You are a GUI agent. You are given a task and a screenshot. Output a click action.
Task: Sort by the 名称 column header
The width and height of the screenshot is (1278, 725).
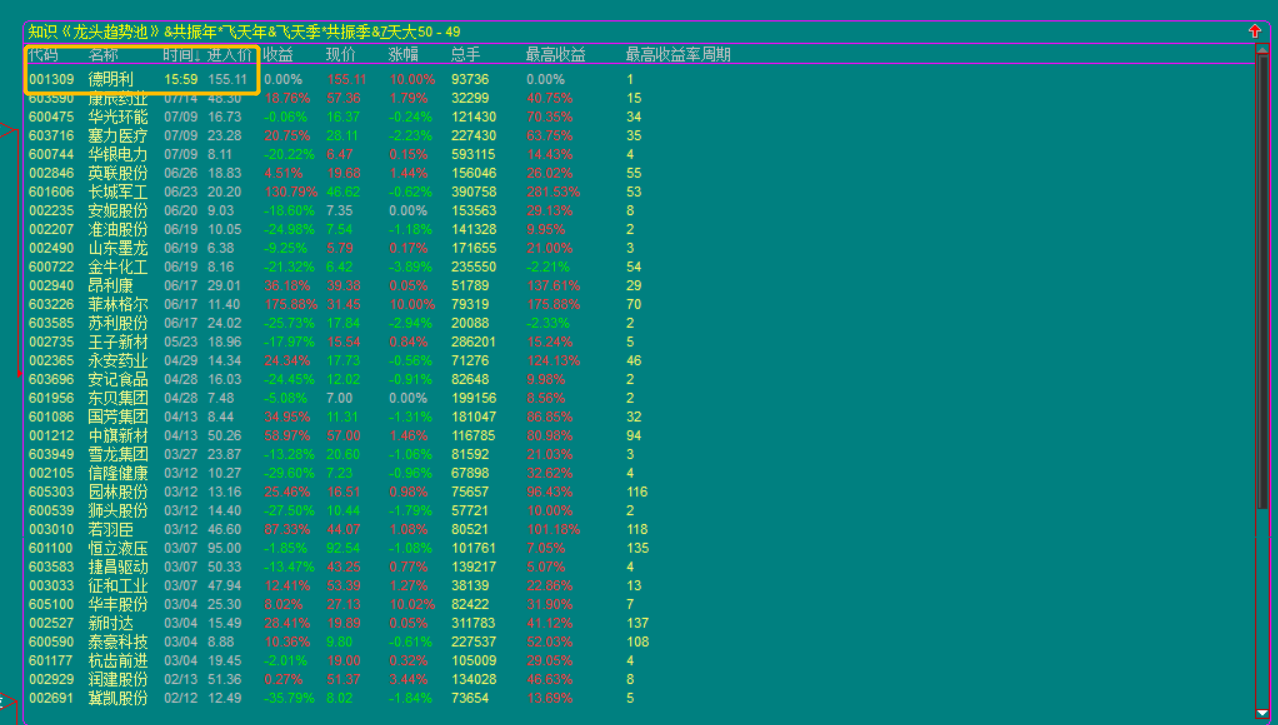(x=103, y=54)
